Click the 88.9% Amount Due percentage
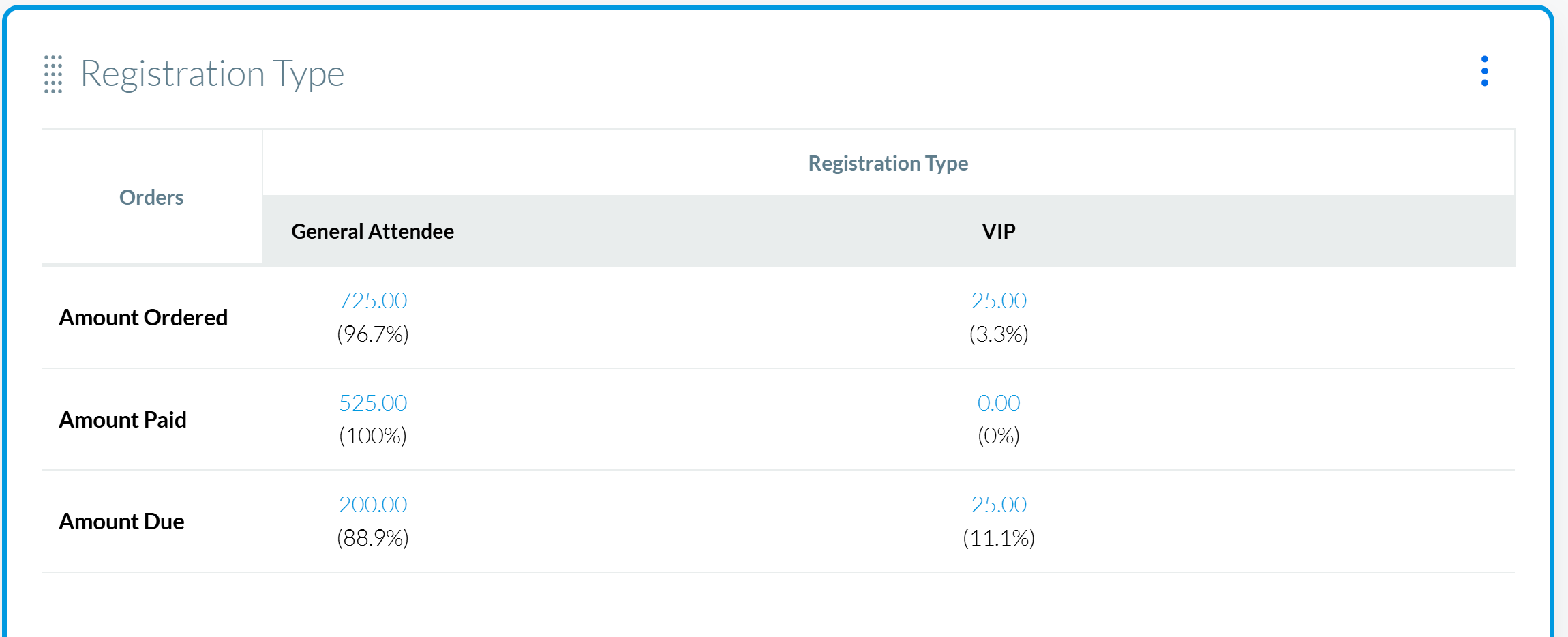 pyautogui.click(x=373, y=538)
